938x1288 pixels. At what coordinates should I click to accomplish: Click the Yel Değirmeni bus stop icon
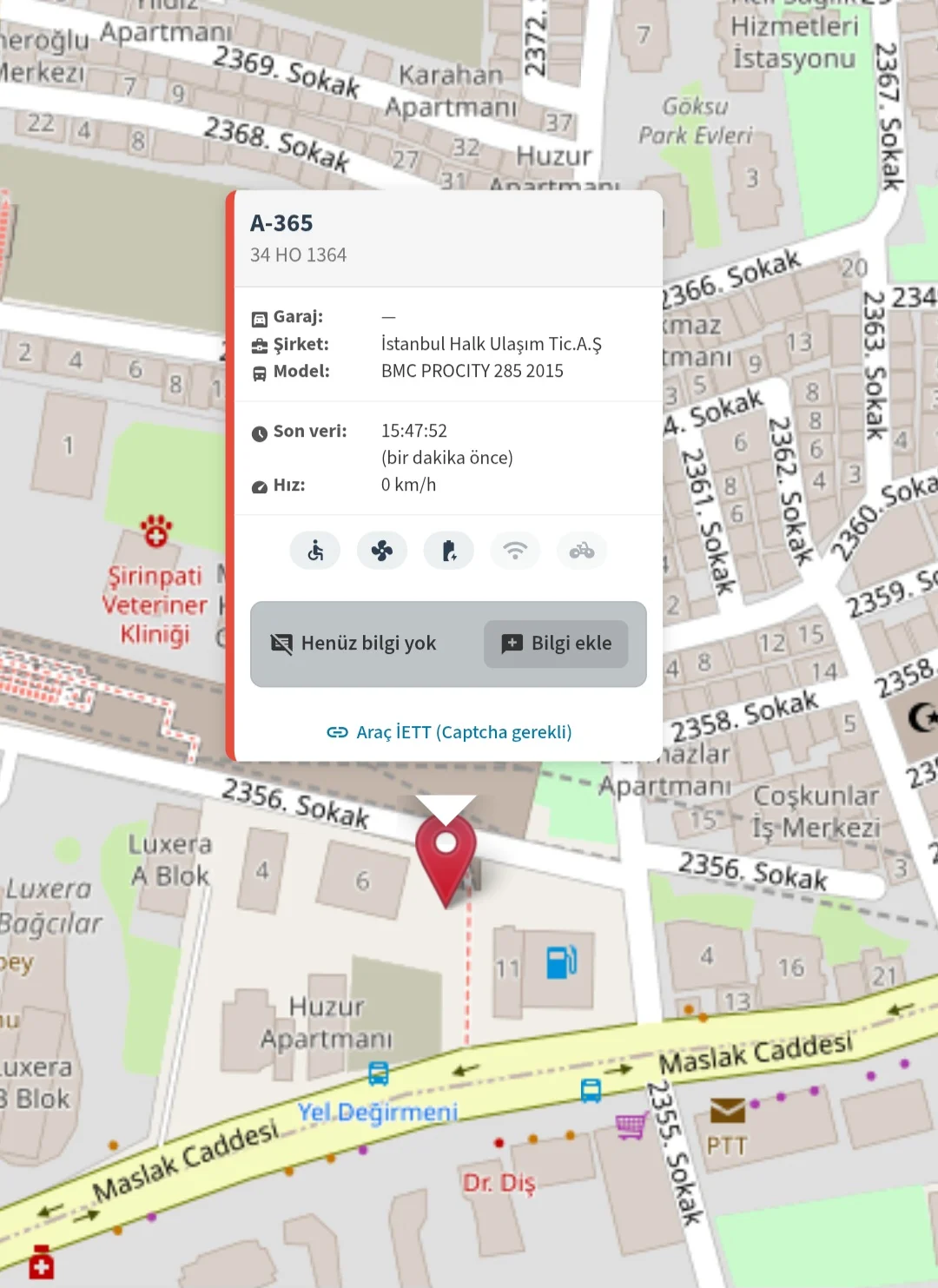click(x=379, y=1073)
